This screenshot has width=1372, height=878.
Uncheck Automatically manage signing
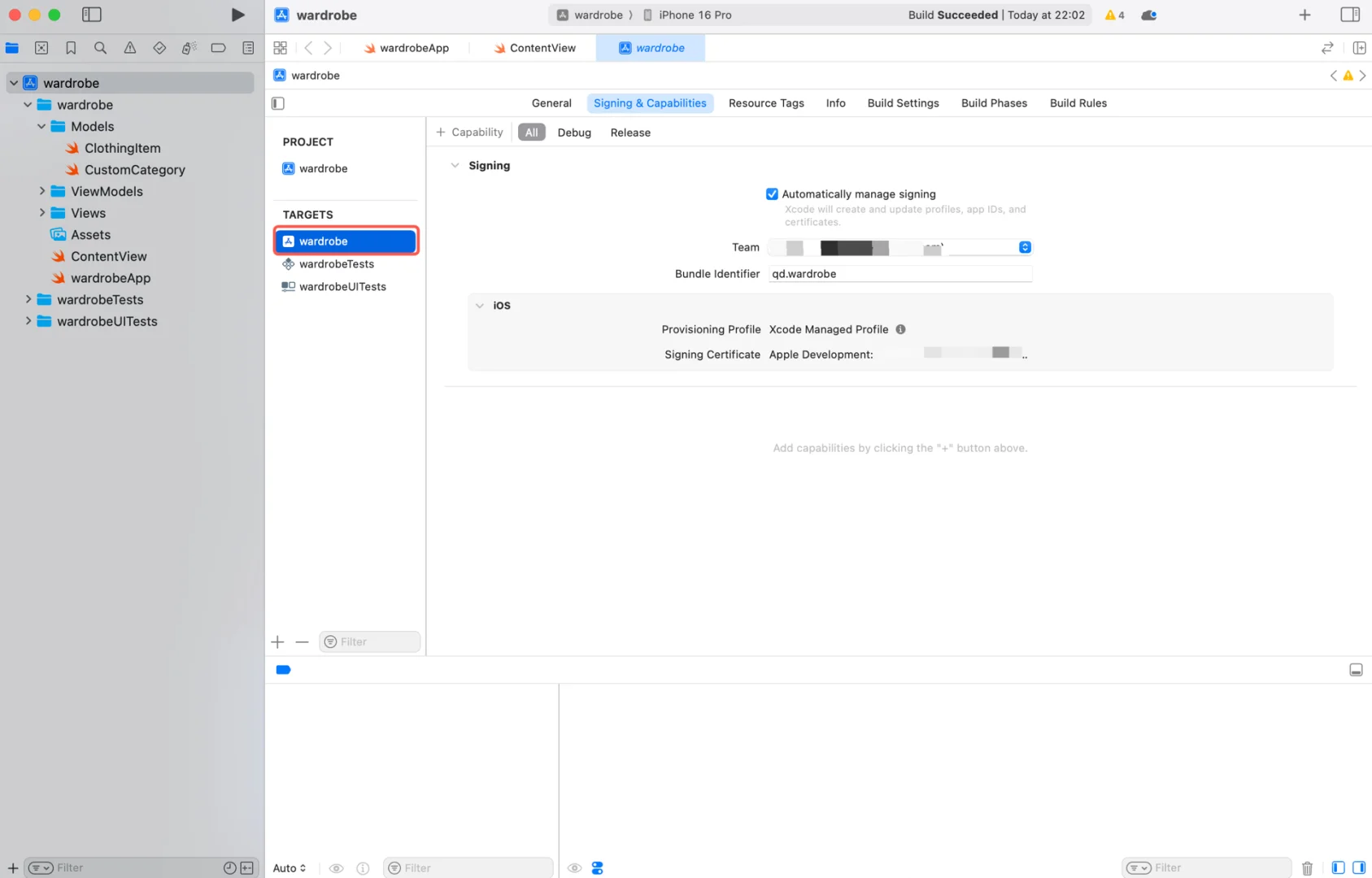pos(772,194)
